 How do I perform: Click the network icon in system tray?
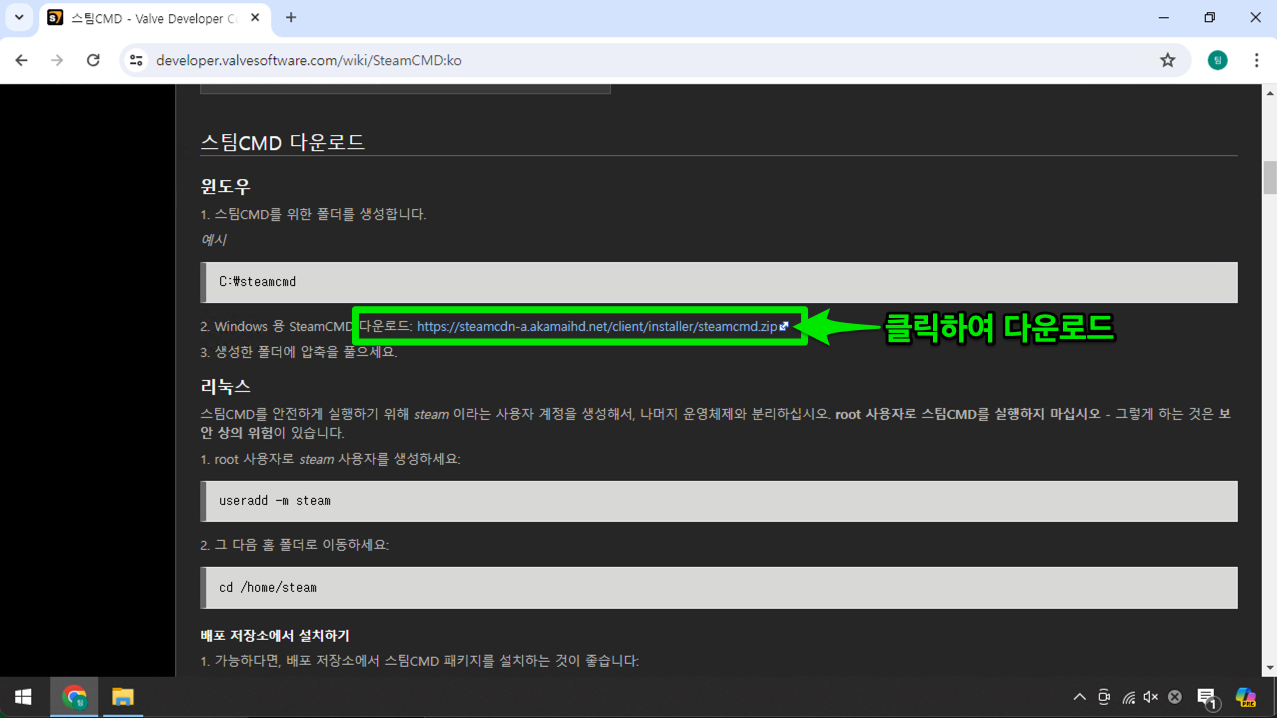1128,697
